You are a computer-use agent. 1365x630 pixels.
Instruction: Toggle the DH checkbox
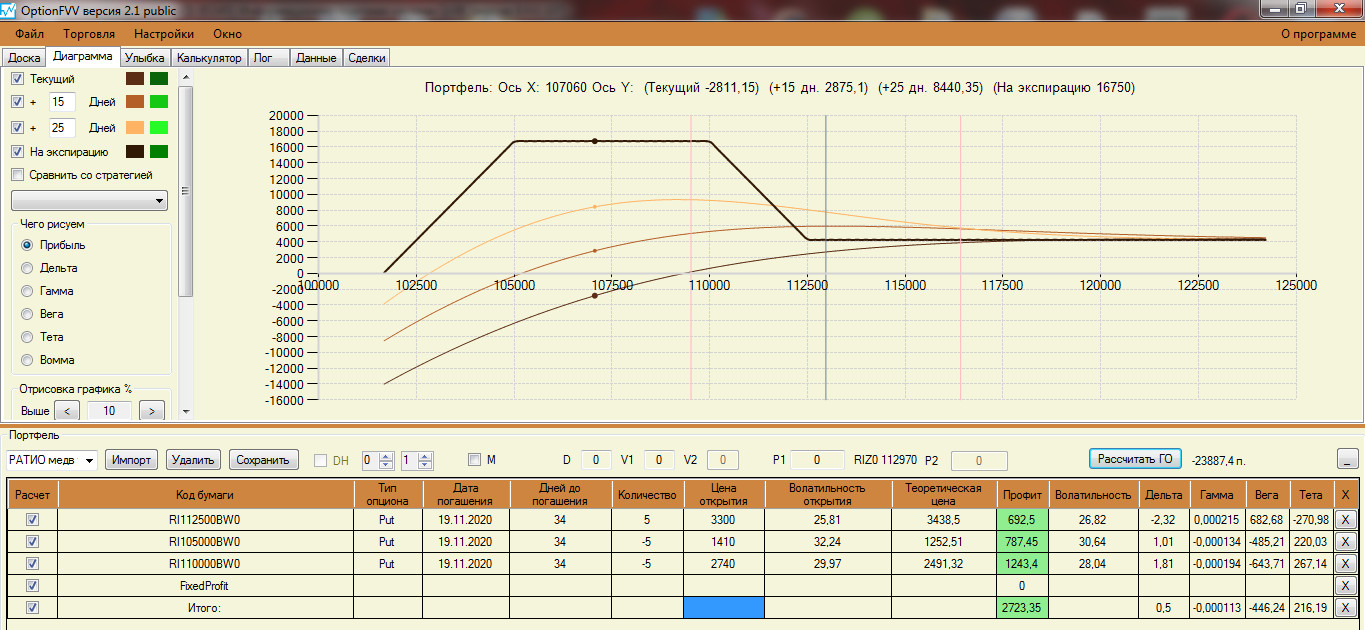click(x=320, y=460)
